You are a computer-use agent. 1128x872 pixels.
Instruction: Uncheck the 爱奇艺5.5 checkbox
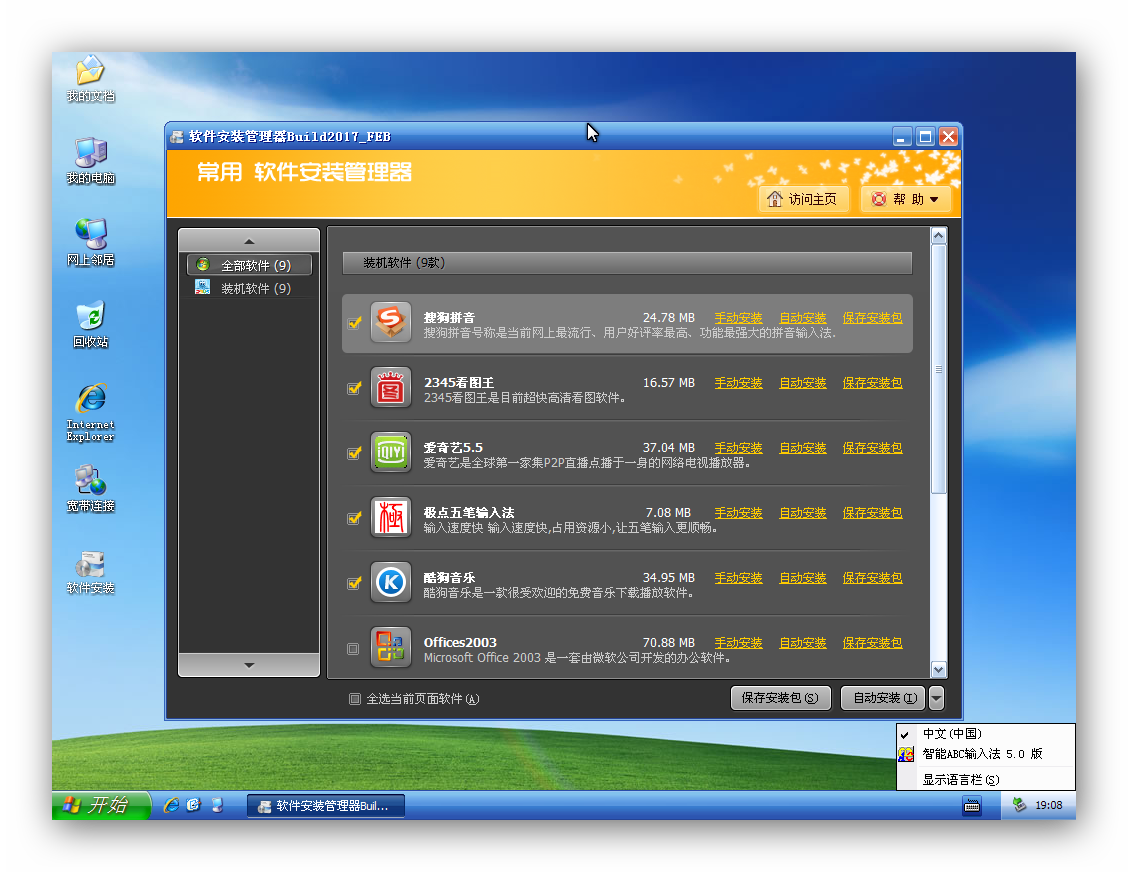pyautogui.click(x=354, y=453)
